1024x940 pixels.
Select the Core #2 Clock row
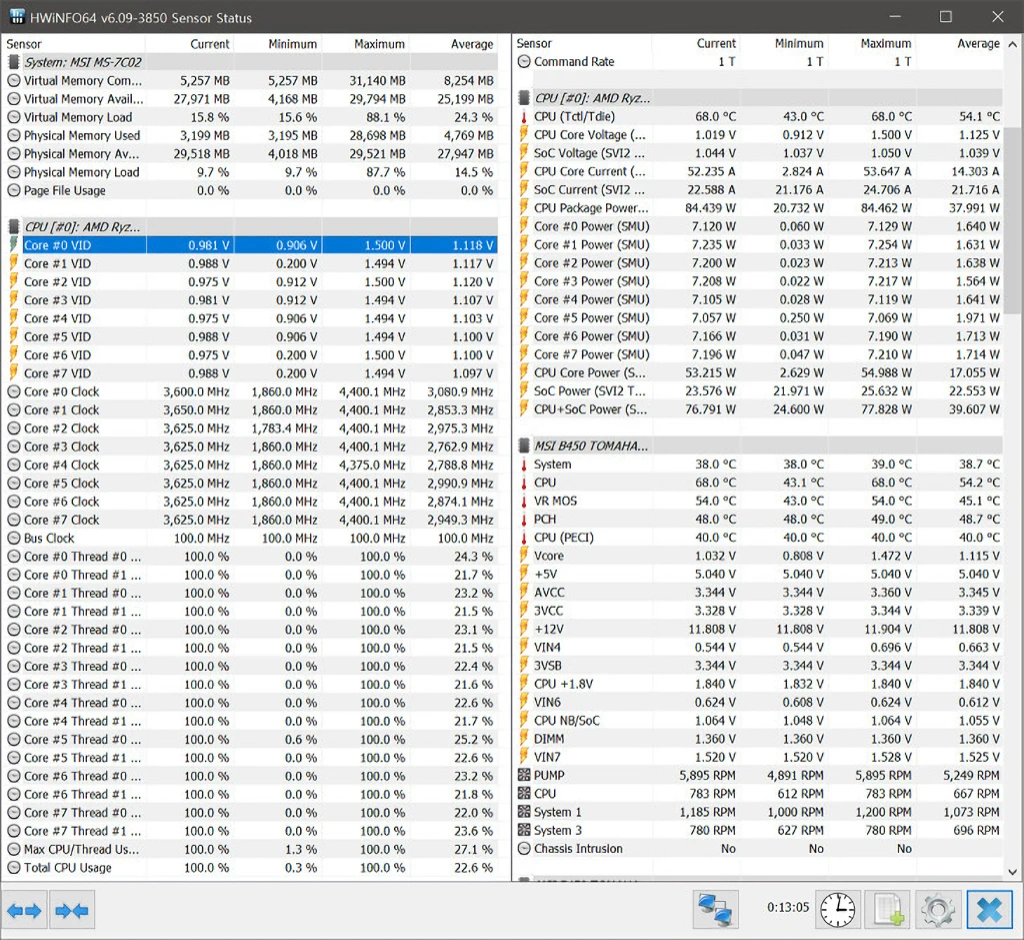pyautogui.click(x=250, y=429)
